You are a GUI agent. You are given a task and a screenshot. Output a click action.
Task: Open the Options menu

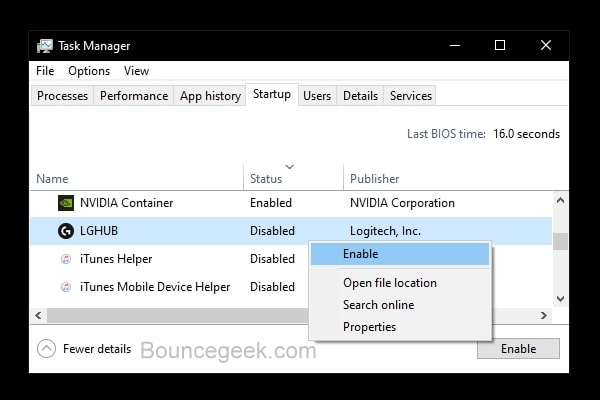[x=89, y=71]
